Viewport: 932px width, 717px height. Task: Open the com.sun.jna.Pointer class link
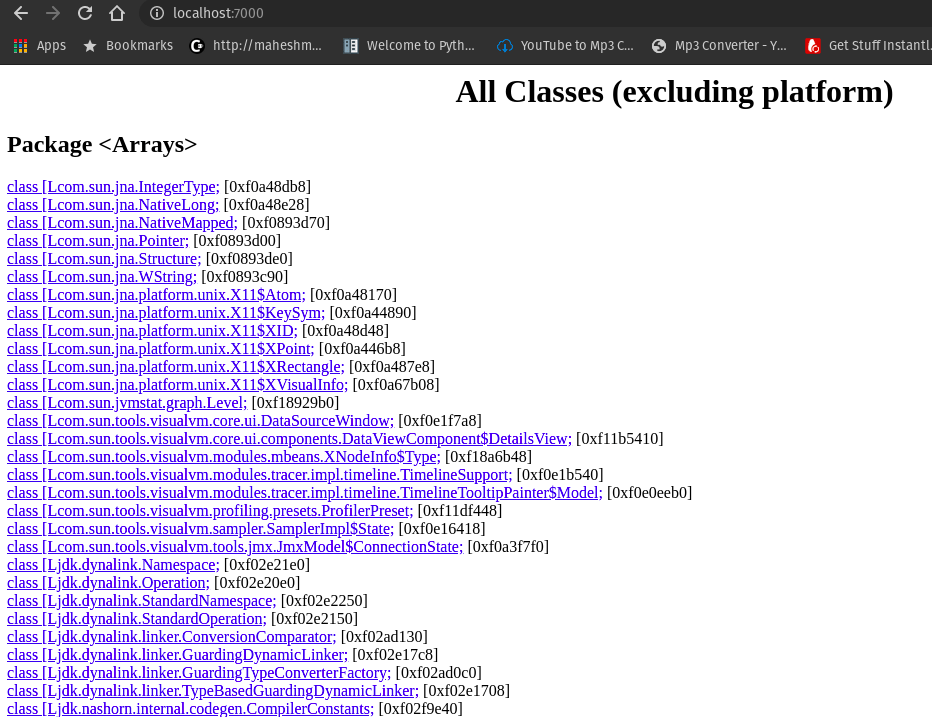click(x=97, y=240)
